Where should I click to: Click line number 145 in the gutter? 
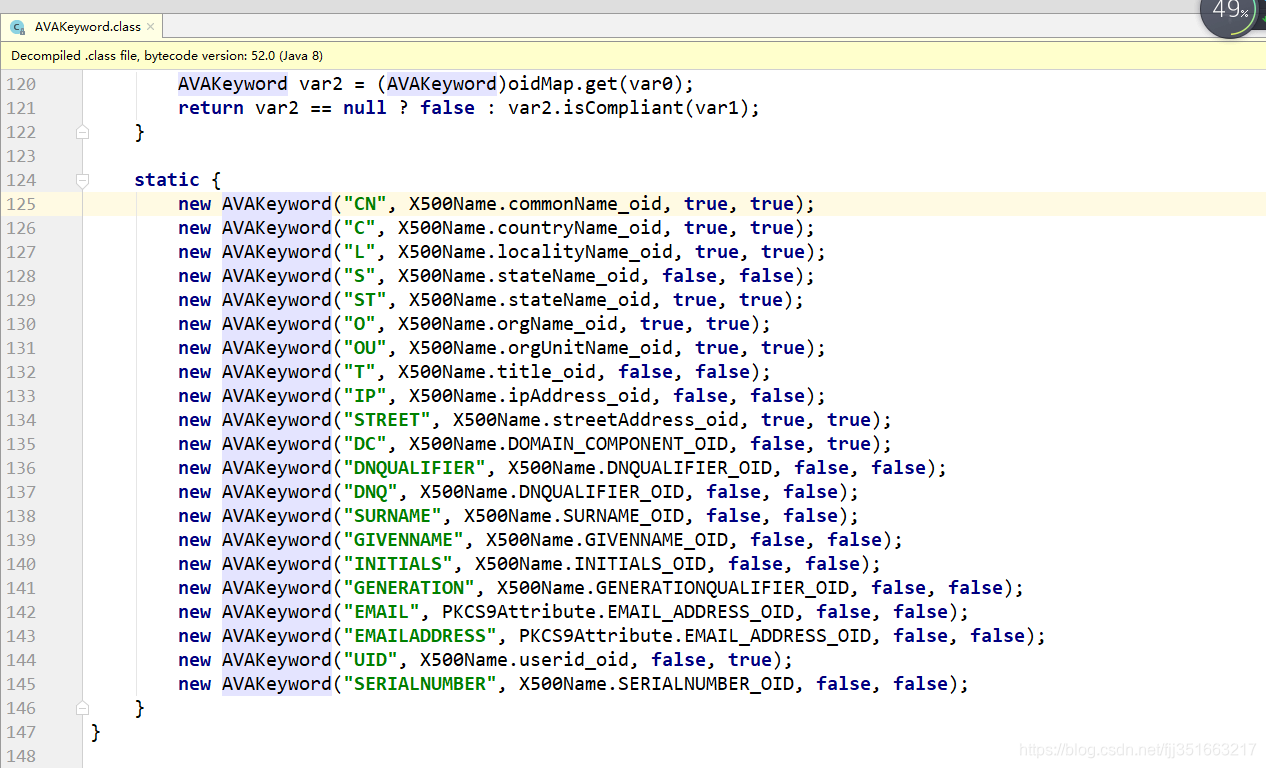[x=21, y=684]
